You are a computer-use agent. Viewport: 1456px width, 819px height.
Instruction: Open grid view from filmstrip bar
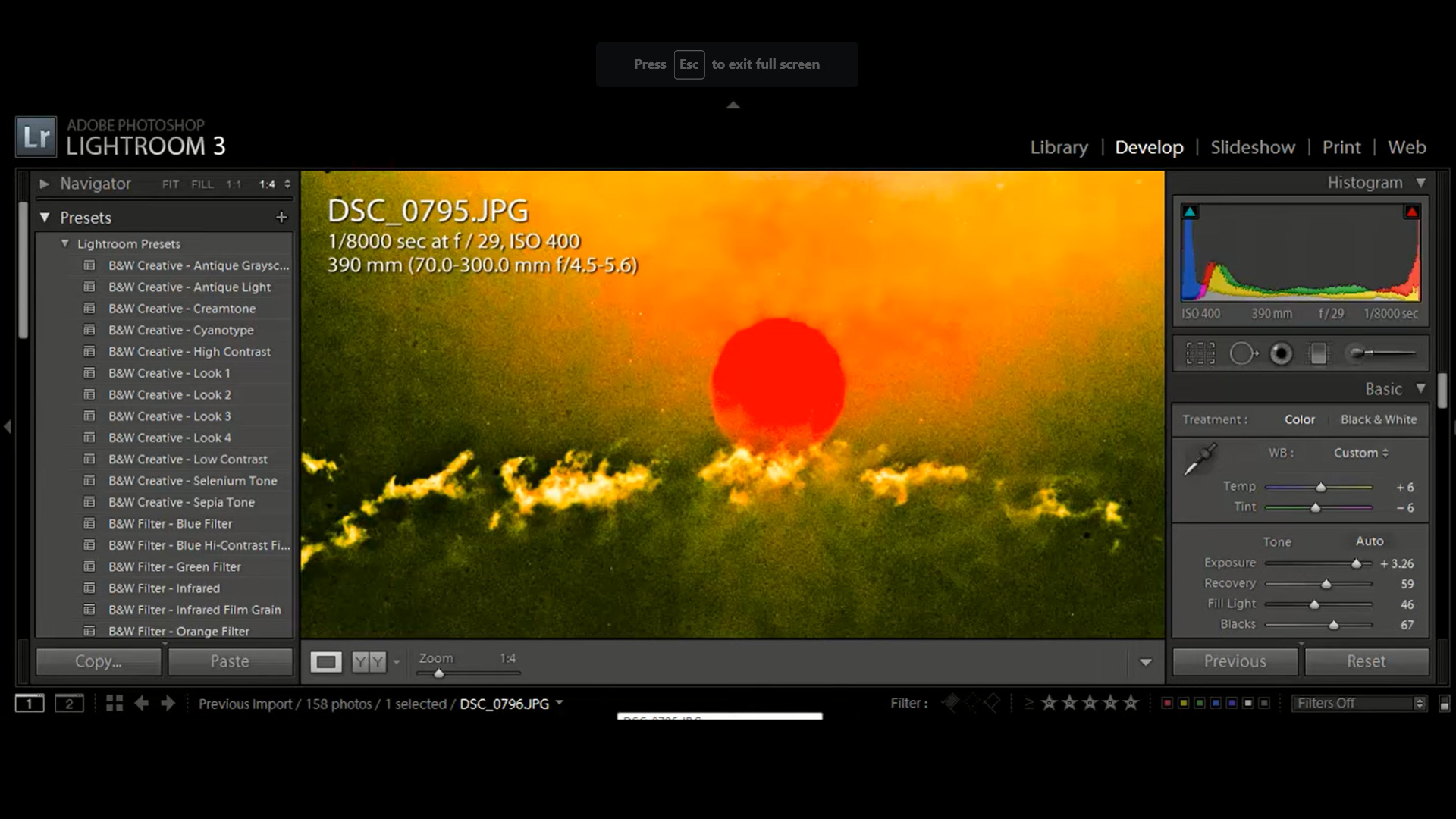tap(115, 703)
